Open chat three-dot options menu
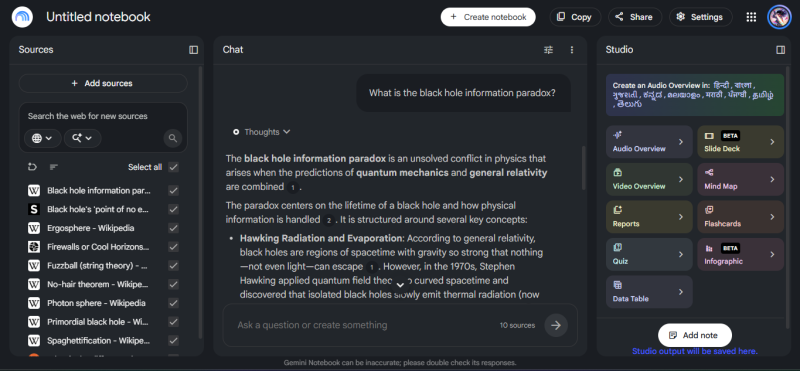Viewport: 800px width, 371px height. 571,50
